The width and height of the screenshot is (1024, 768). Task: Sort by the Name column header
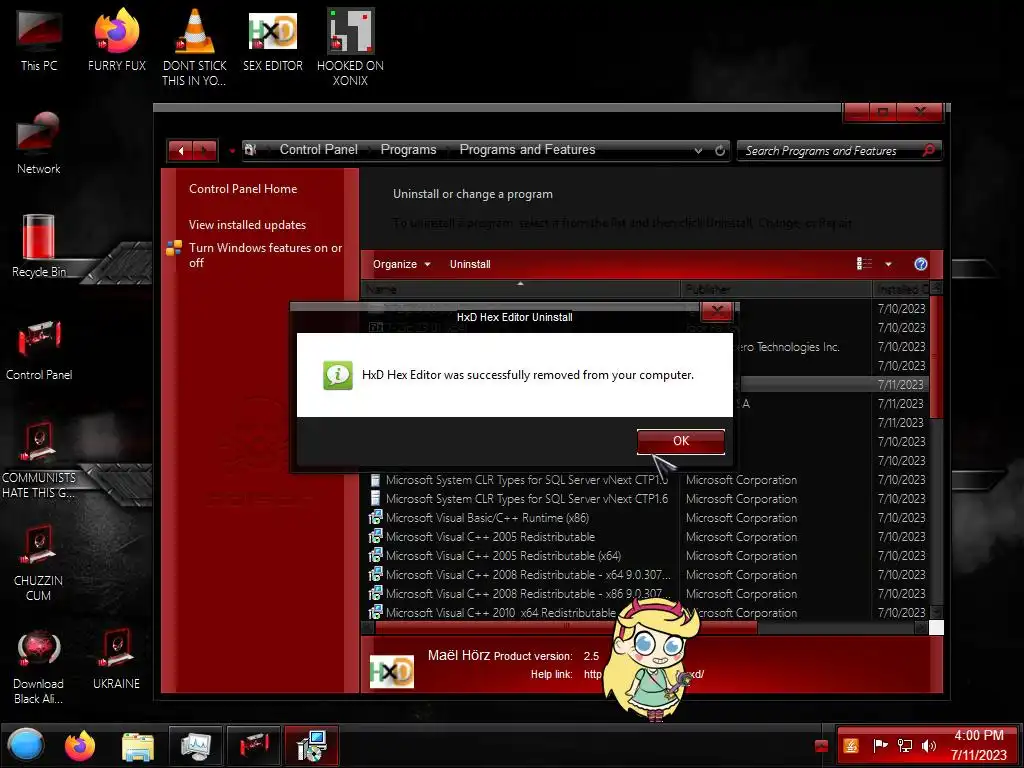(520, 289)
